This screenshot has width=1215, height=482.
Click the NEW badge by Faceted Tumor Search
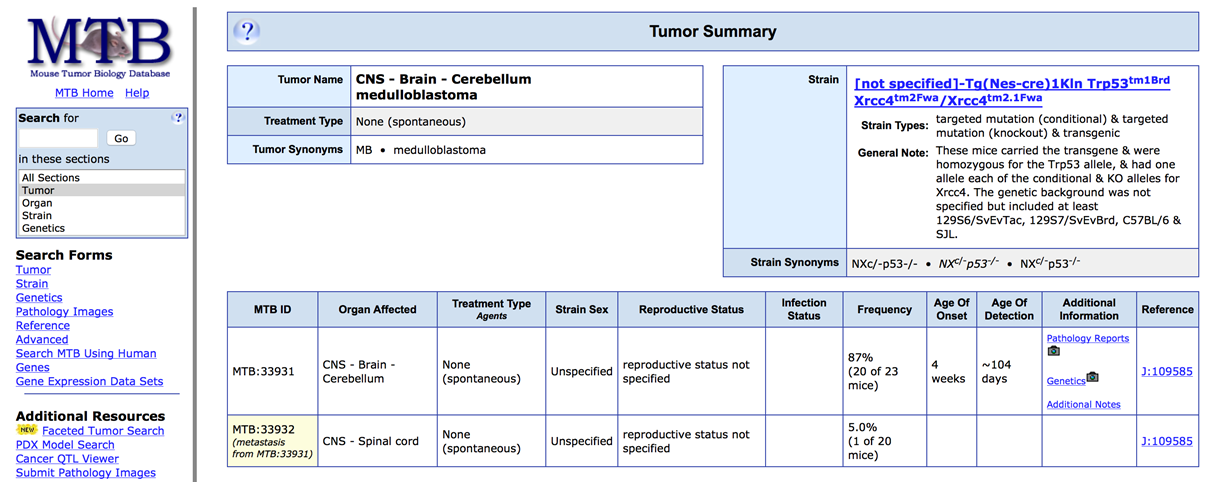tap(27, 430)
